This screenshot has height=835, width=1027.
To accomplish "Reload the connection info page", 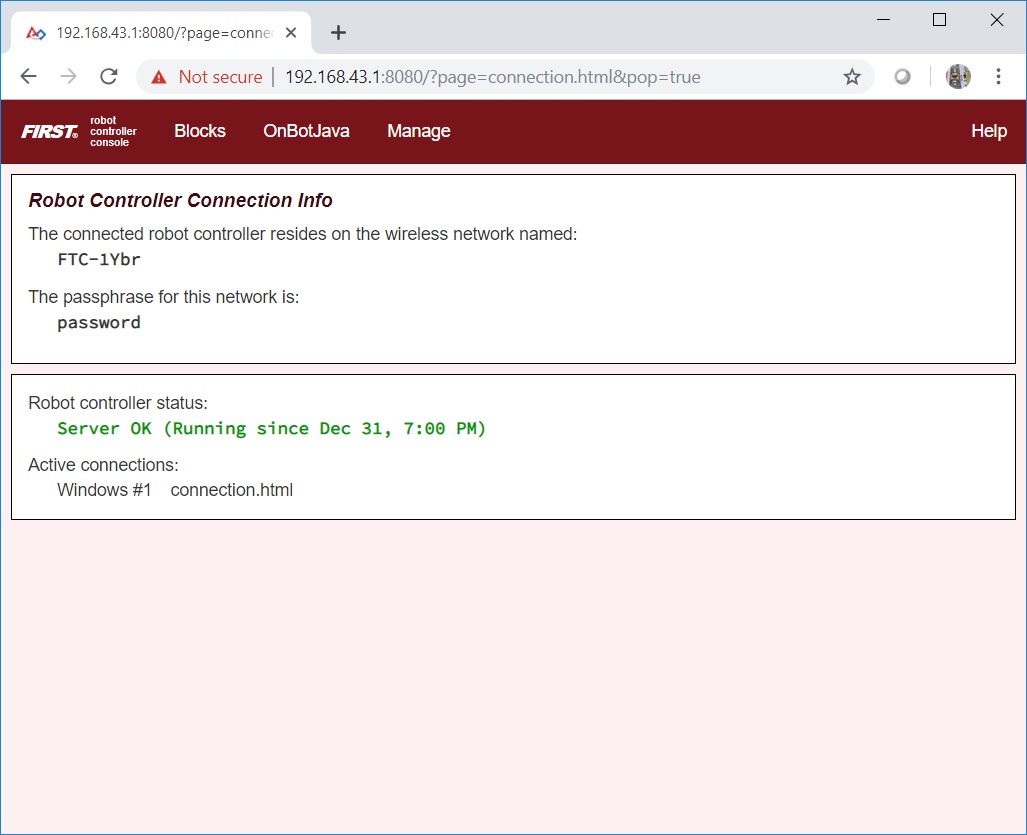I will (109, 76).
